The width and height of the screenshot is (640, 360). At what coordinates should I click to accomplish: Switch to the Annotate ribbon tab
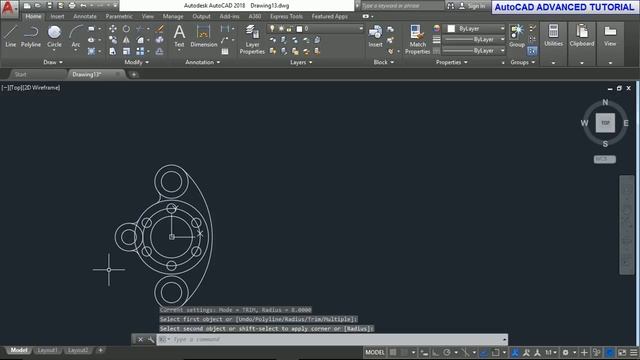pyautogui.click(x=85, y=16)
